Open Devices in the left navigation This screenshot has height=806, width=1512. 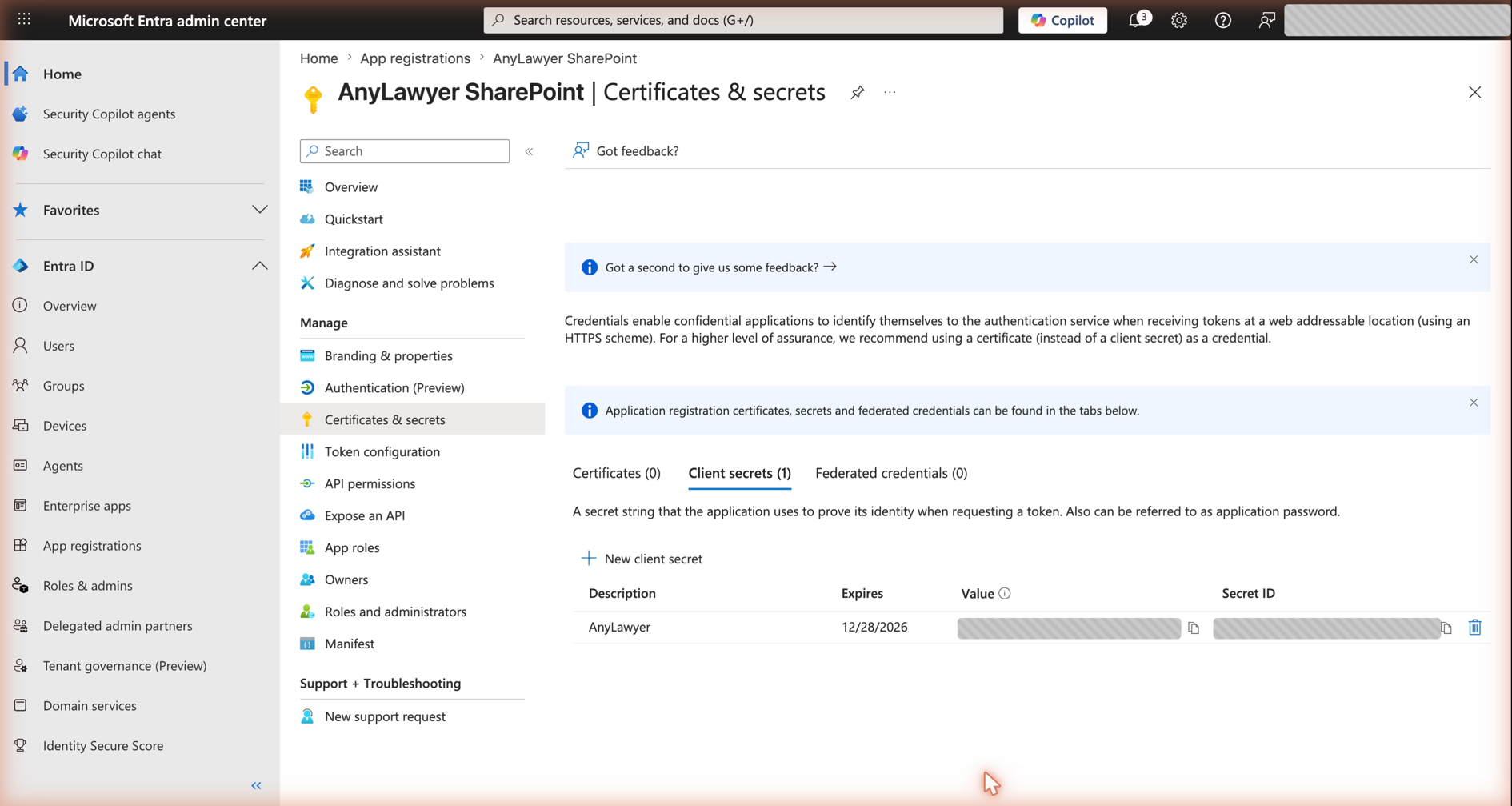[65, 426]
